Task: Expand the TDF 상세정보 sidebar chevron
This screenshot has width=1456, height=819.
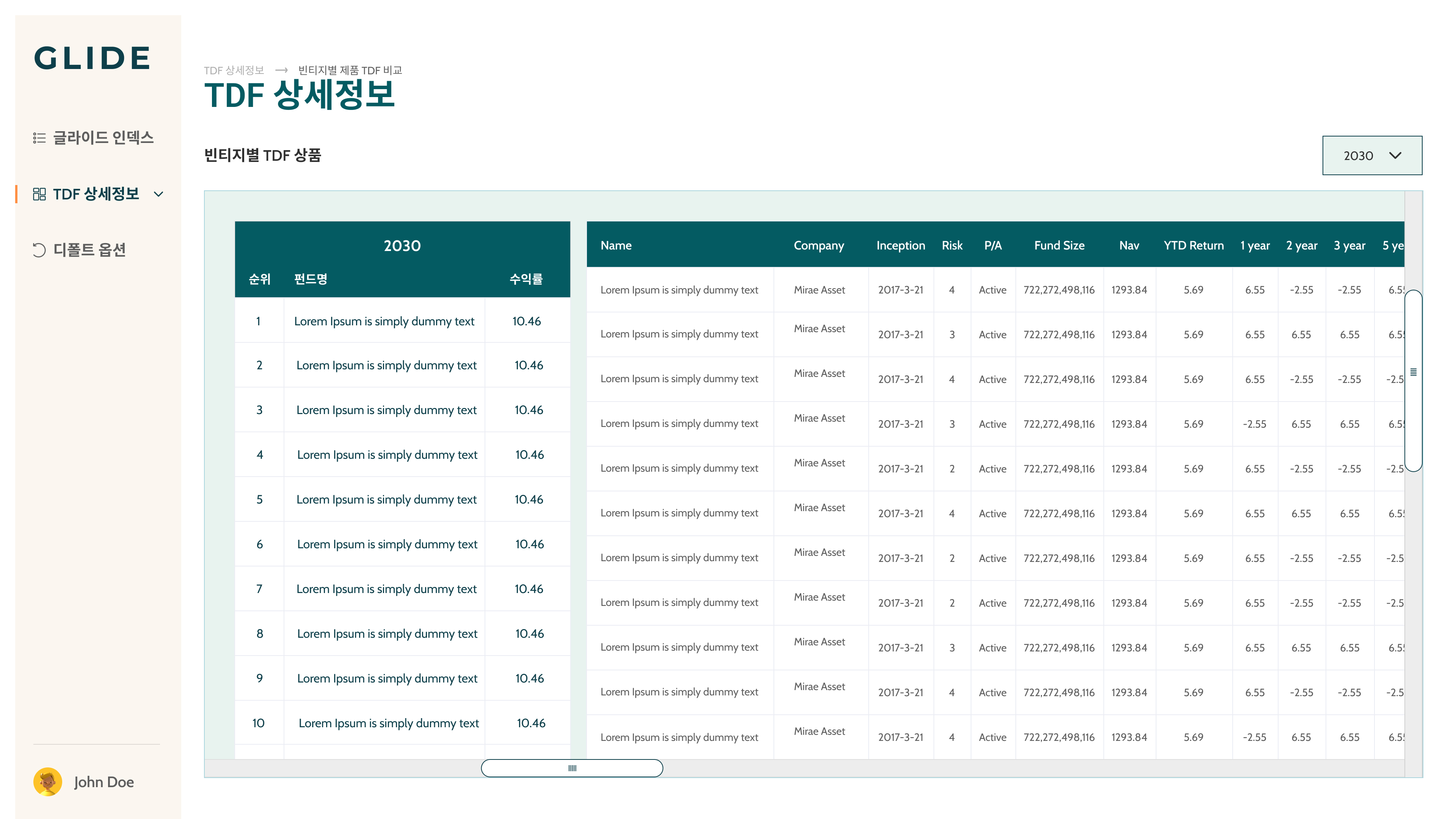Action: (159, 195)
